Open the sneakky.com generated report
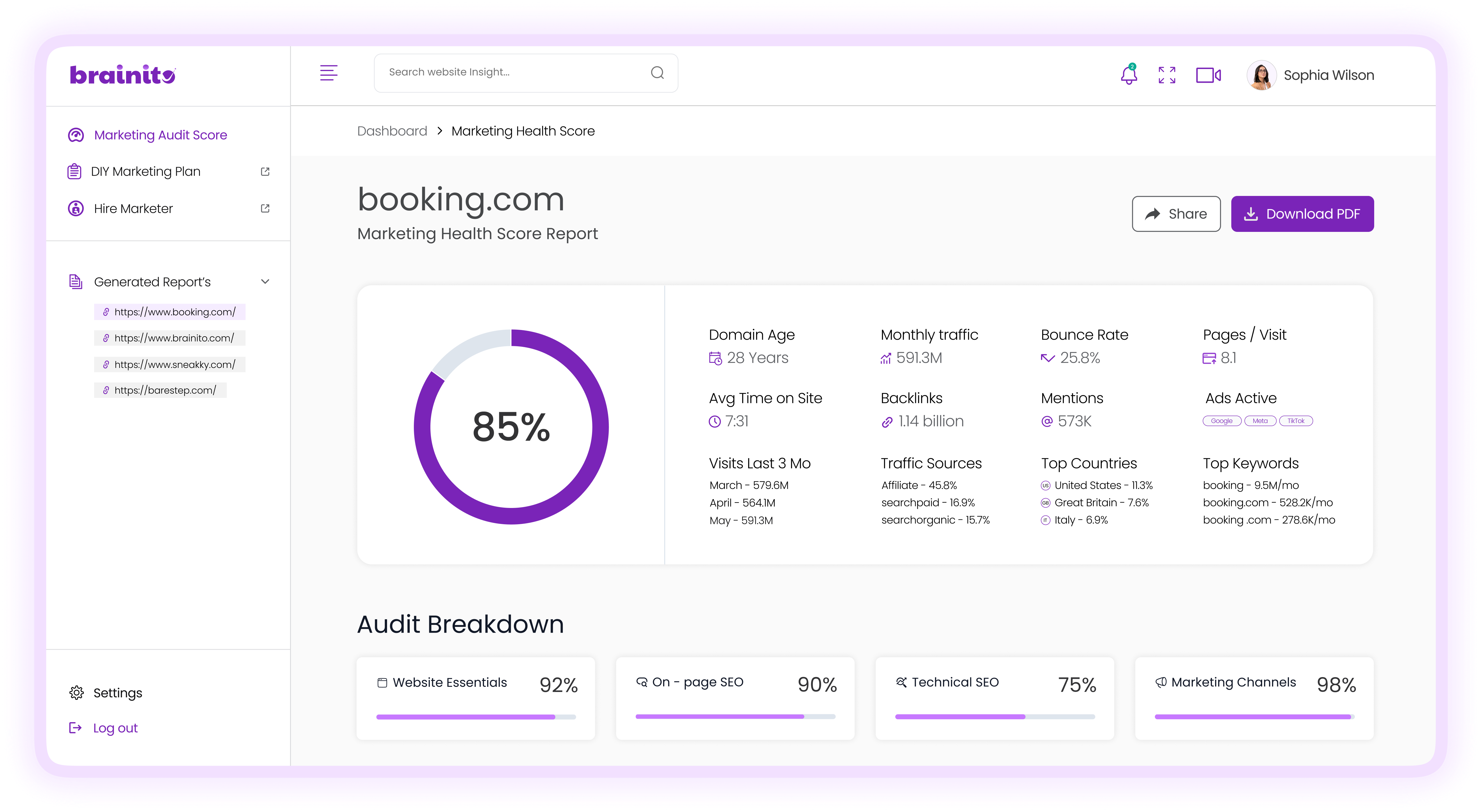Viewport: 1482px width, 812px height. (170, 364)
